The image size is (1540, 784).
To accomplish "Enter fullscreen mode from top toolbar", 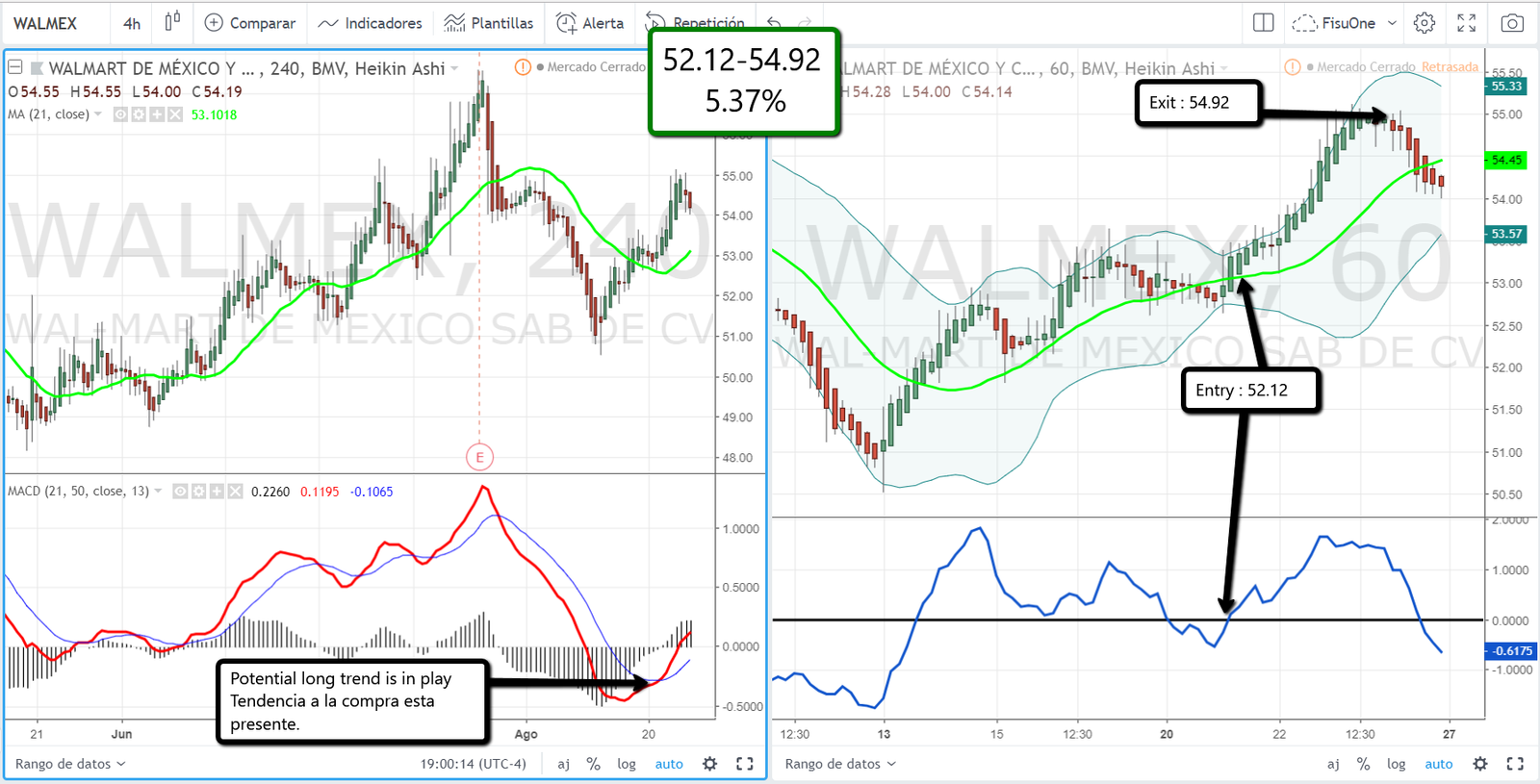I will (x=1466, y=23).
